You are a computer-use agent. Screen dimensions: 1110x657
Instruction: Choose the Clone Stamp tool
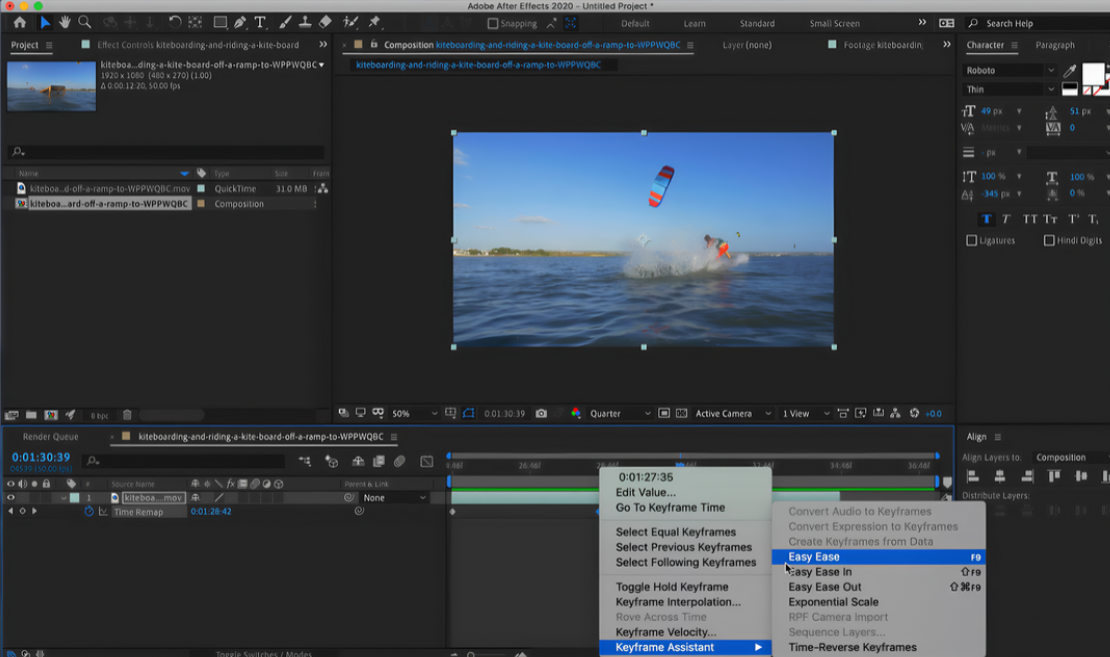304,22
